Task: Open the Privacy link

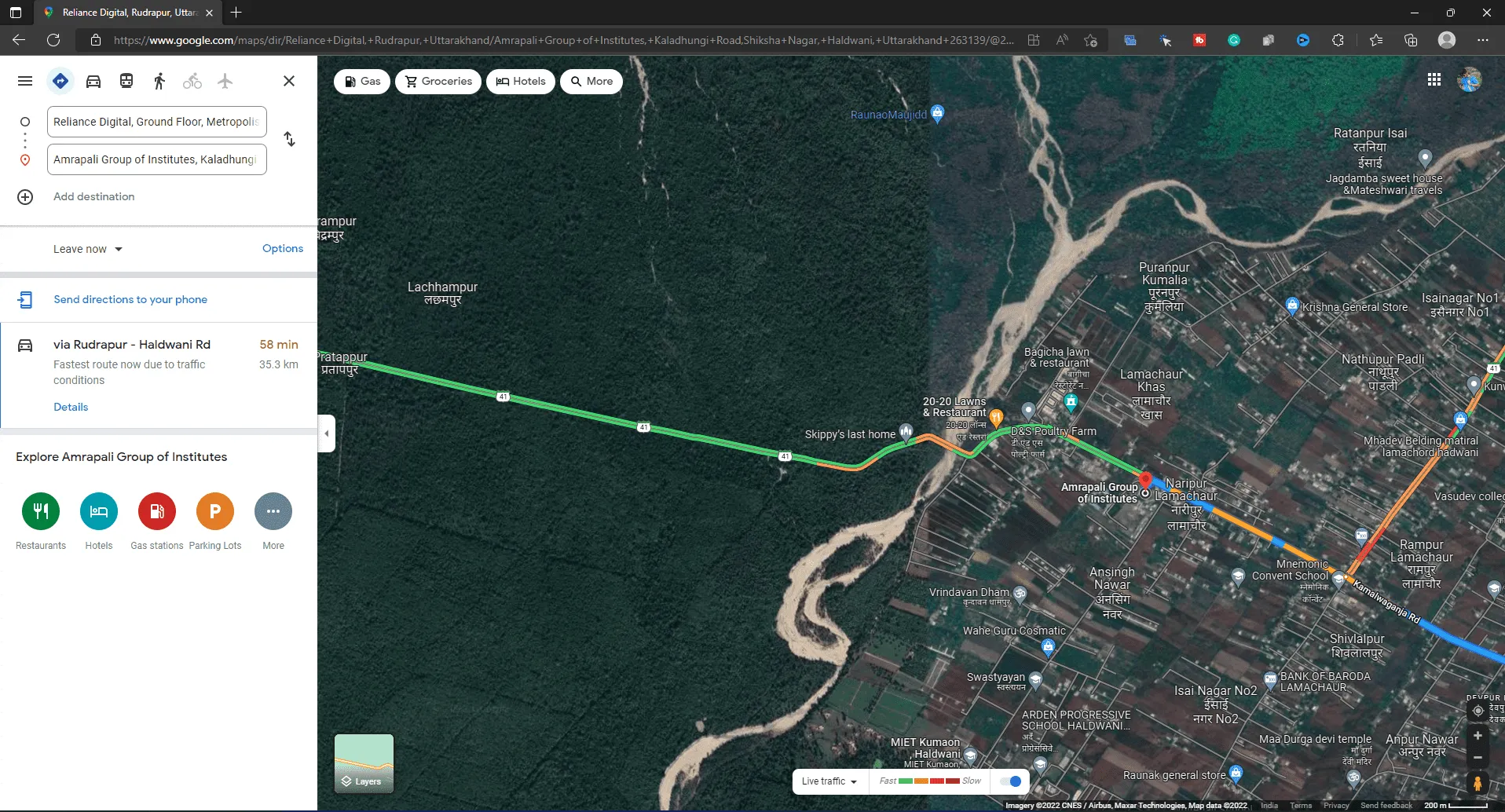Action: 1335,806
